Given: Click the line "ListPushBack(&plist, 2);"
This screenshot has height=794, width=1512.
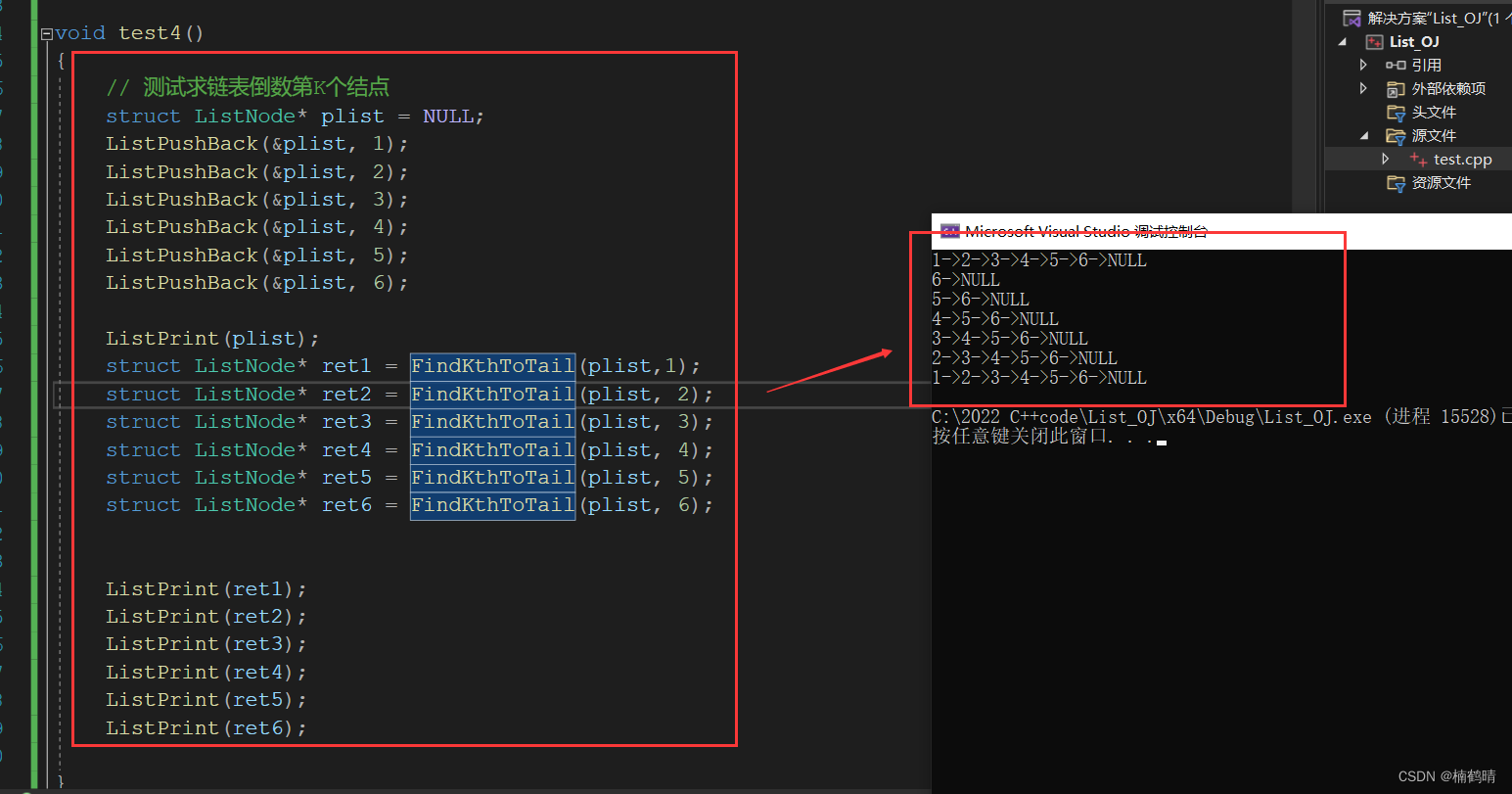Looking at the screenshot, I should [256, 171].
